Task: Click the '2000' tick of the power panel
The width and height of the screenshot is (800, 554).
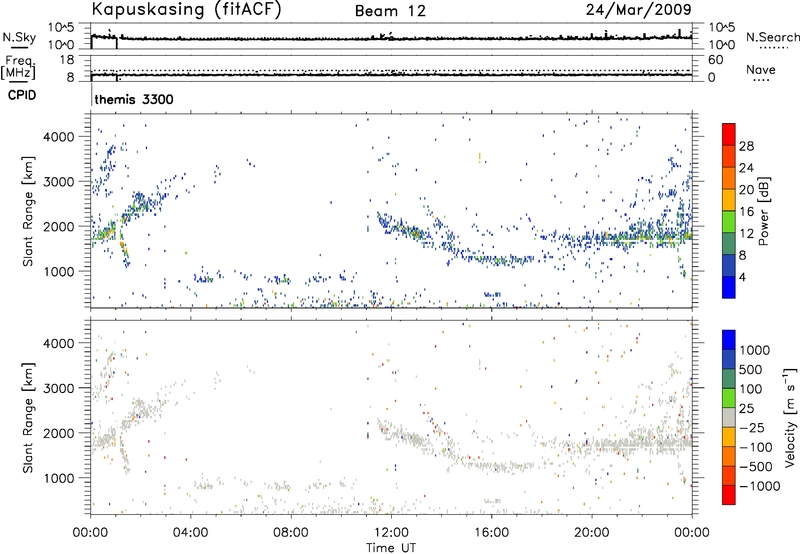Action: [59, 226]
